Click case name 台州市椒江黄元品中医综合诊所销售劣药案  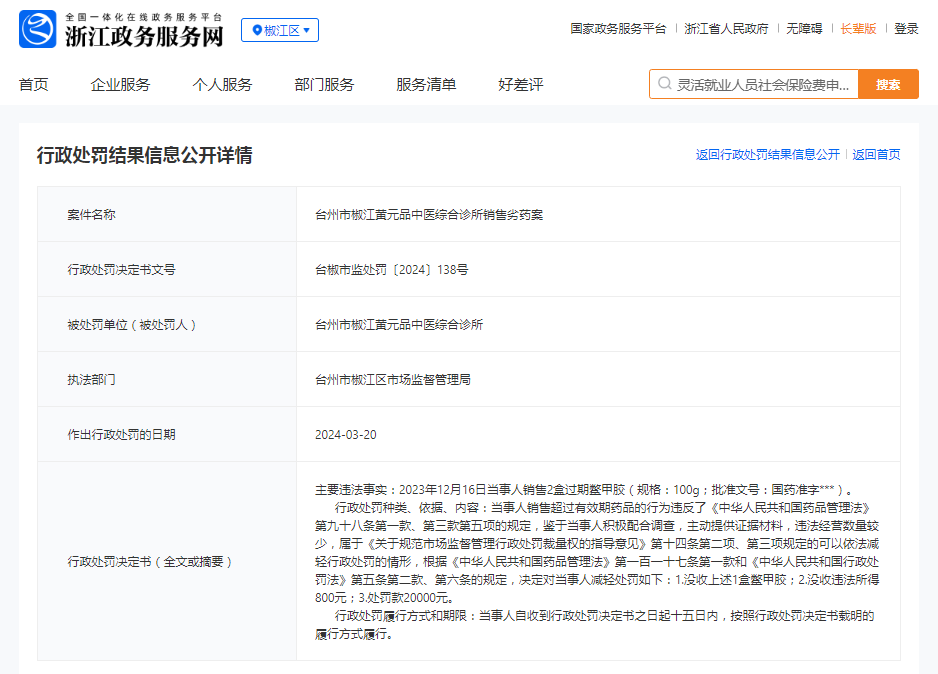[429, 215]
